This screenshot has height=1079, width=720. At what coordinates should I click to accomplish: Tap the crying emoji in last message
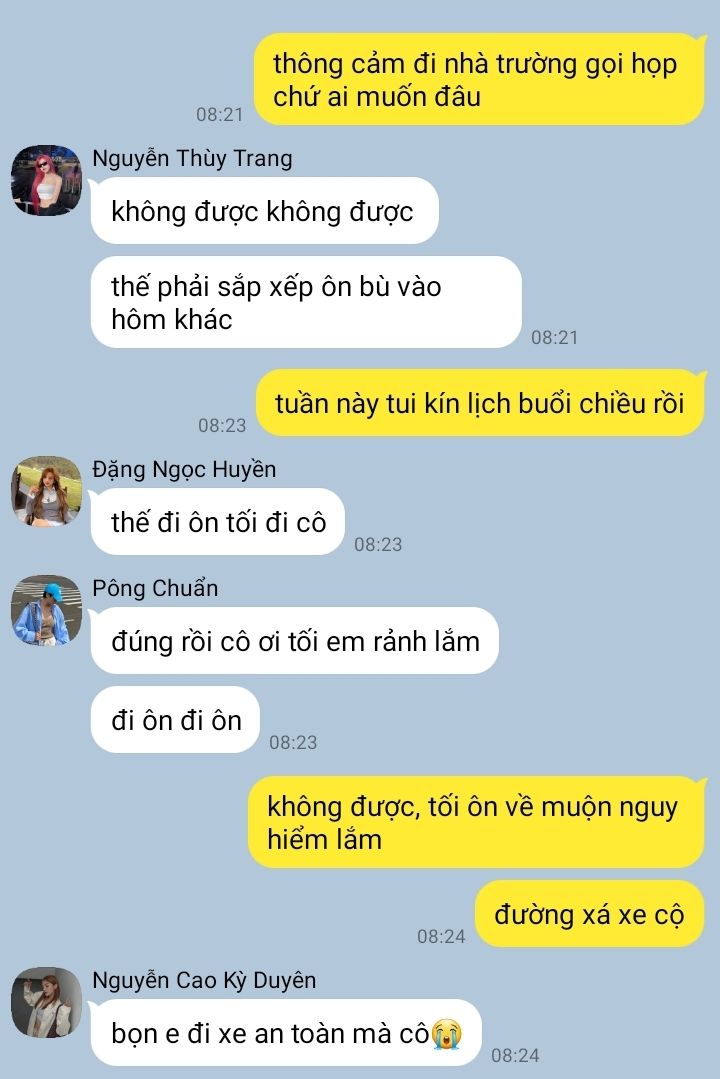point(446,1034)
